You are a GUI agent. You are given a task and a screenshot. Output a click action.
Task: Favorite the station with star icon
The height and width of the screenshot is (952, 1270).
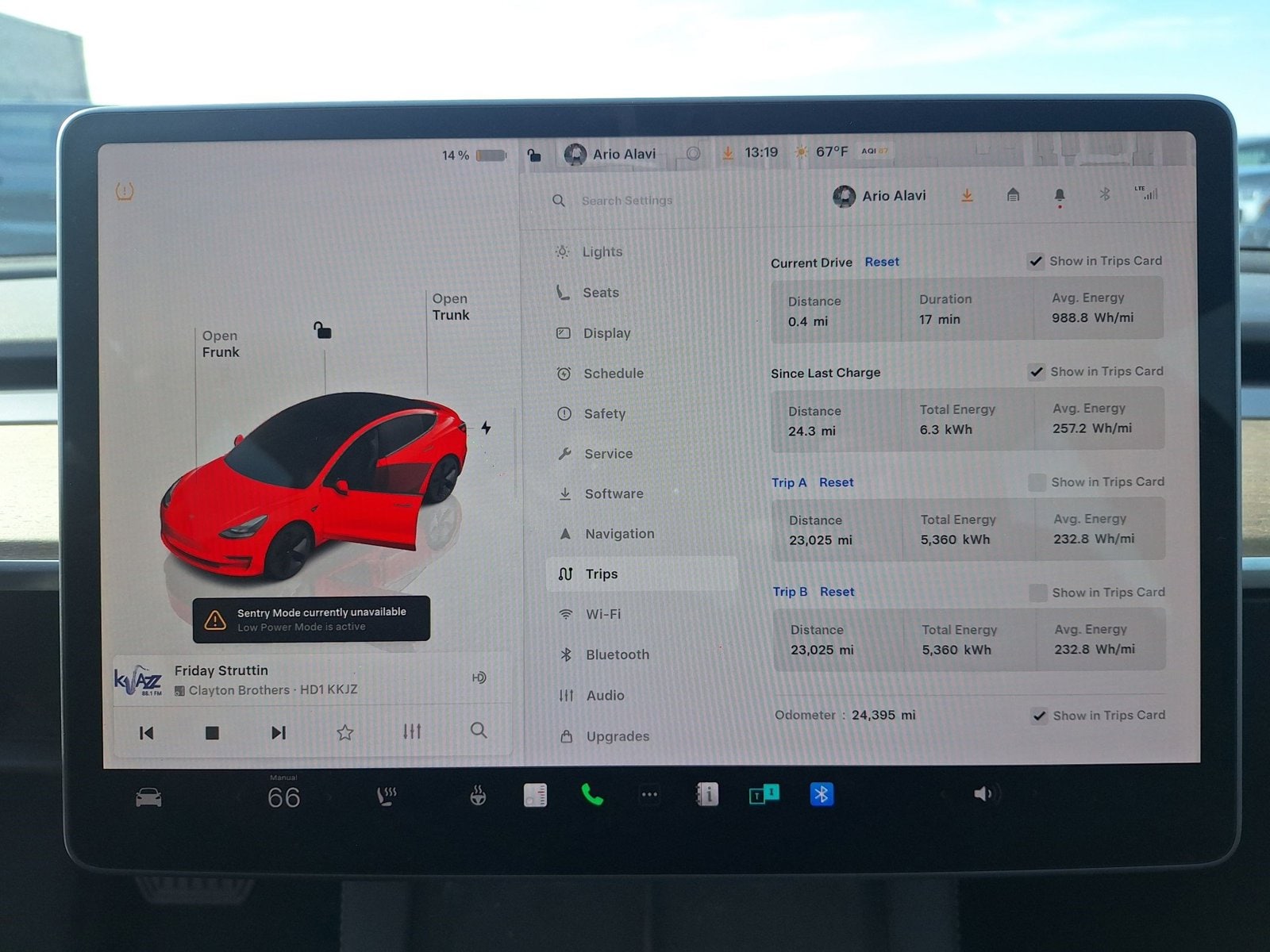[344, 732]
